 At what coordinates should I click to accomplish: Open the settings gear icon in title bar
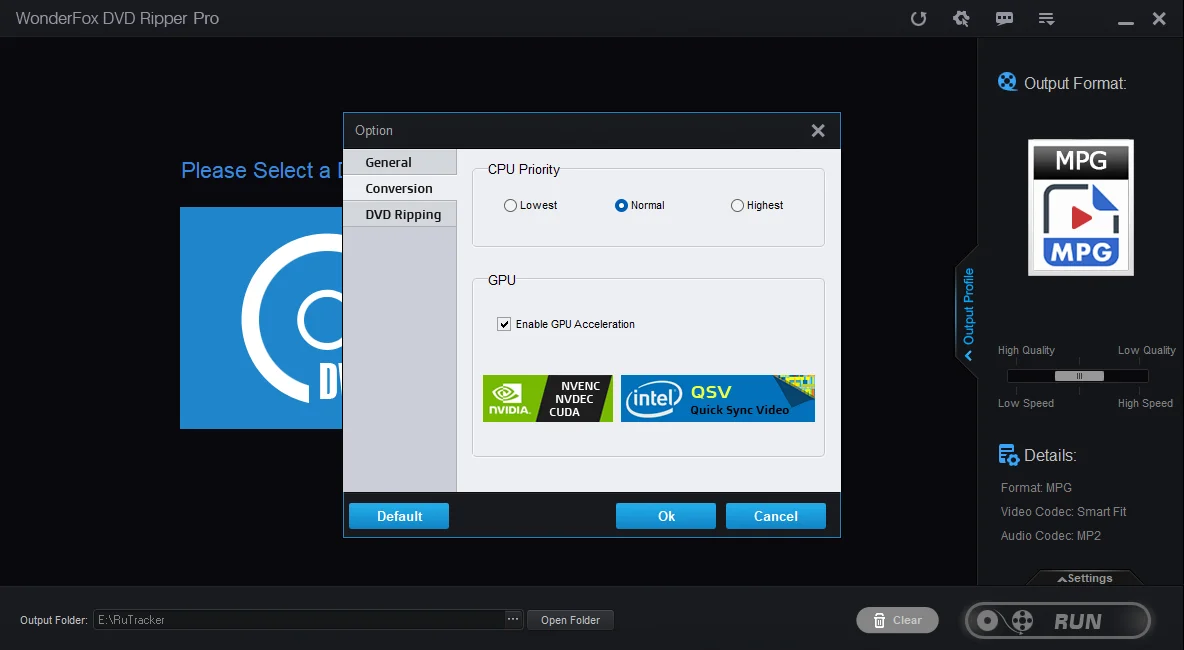tap(961, 19)
